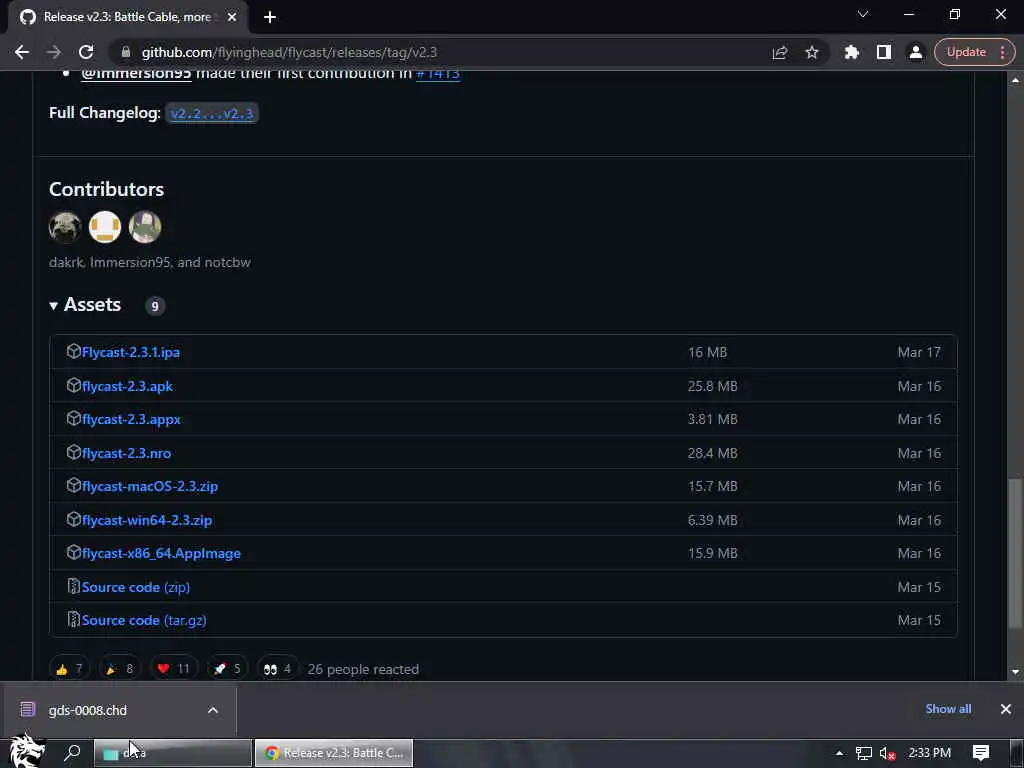View the site security lock icon
1024x768 pixels.
tap(127, 52)
